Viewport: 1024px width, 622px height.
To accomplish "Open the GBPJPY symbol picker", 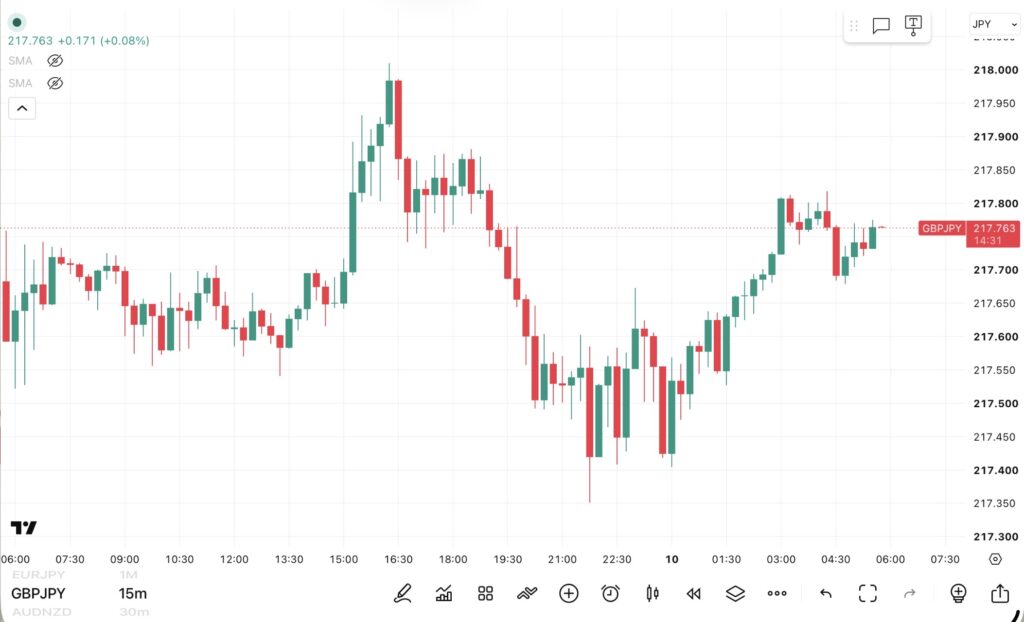I will [39, 593].
